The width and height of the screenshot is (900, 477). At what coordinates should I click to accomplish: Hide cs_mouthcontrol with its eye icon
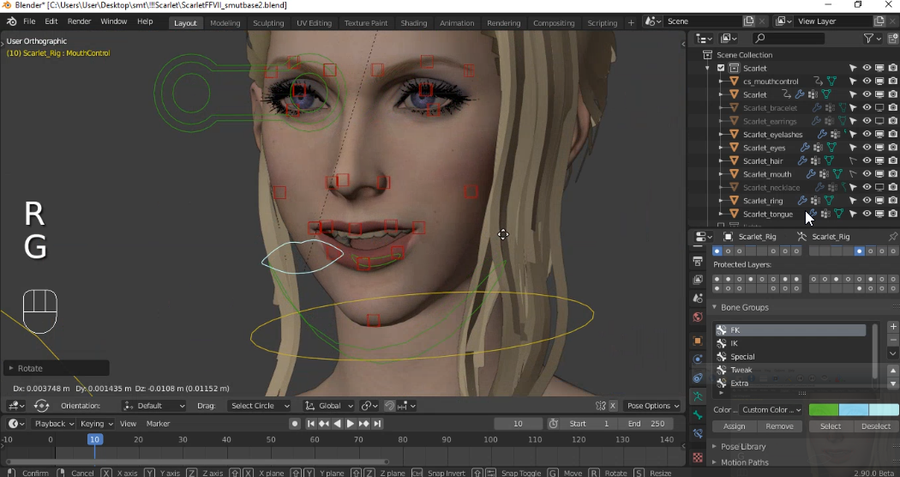[866, 81]
